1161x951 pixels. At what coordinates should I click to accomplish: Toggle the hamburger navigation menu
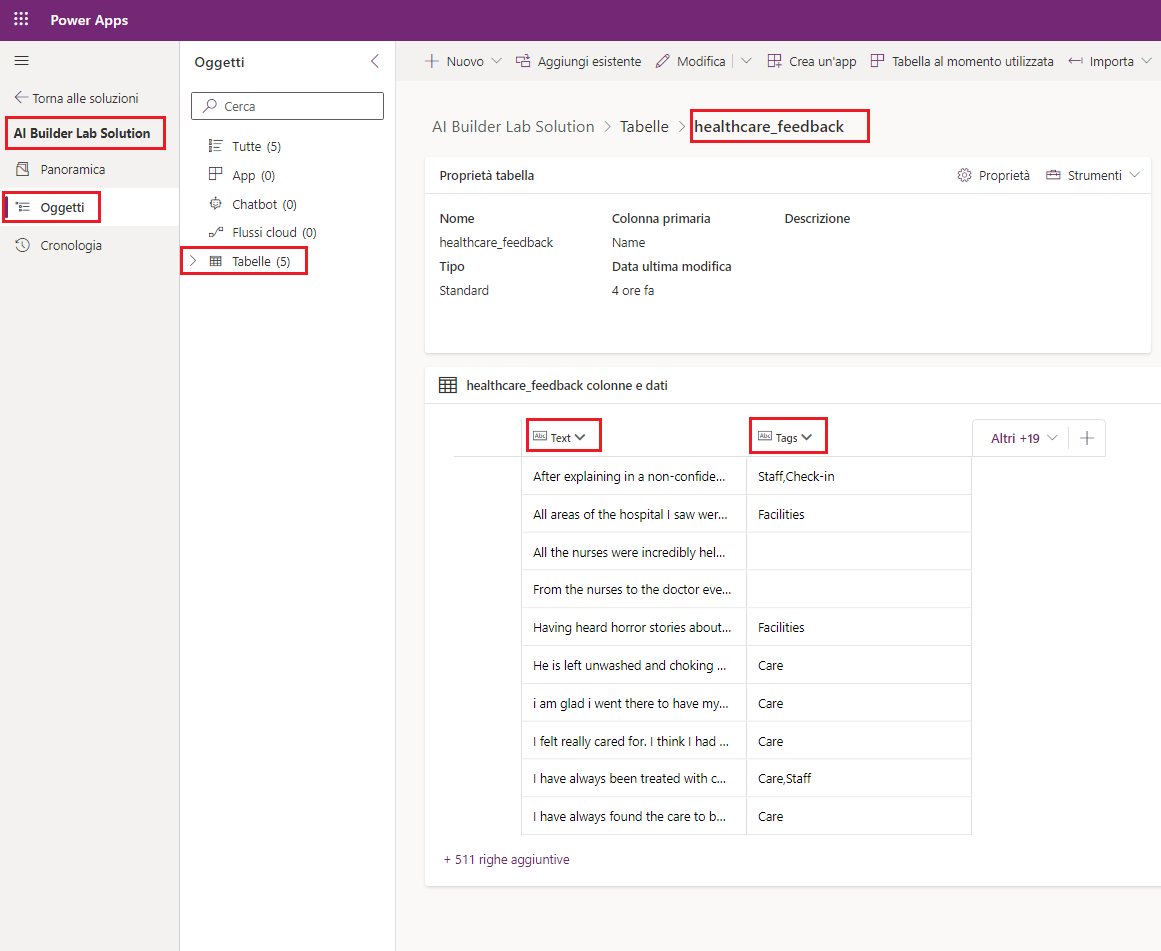21,61
